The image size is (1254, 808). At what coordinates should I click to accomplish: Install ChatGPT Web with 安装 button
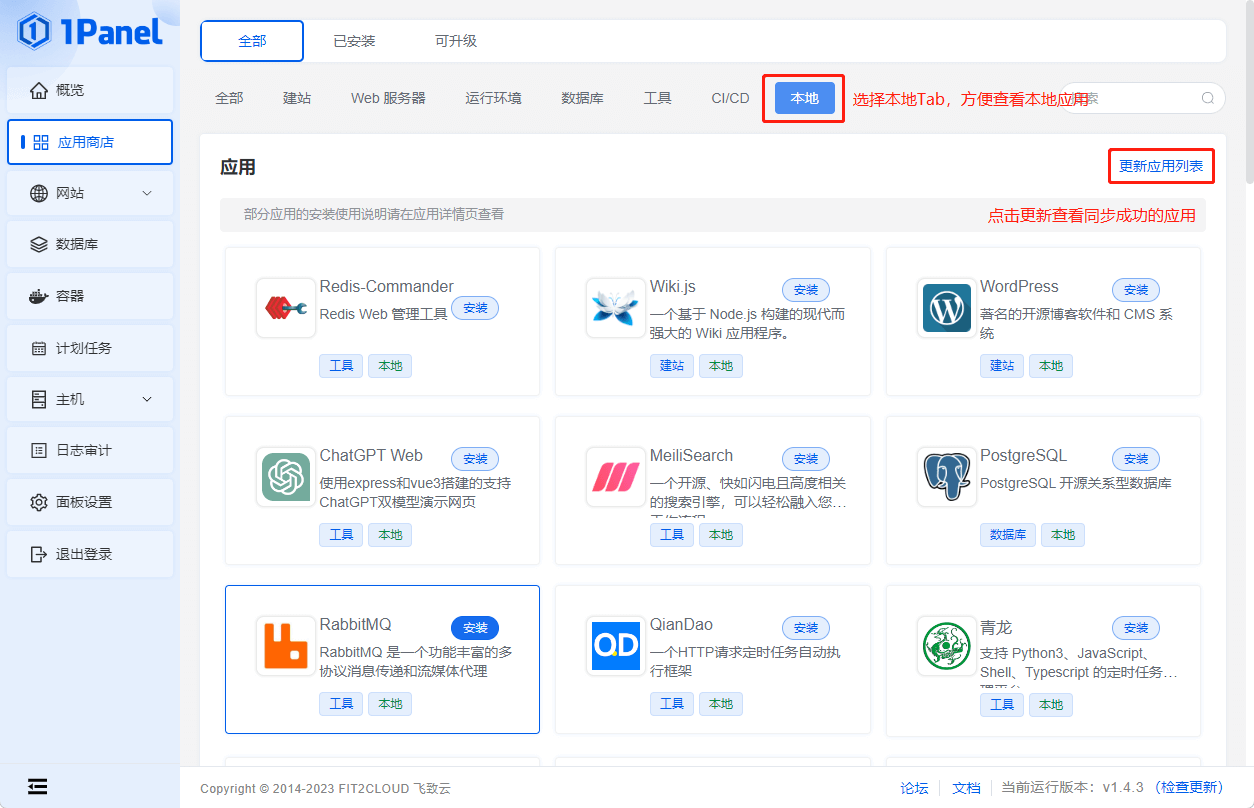coord(475,459)
